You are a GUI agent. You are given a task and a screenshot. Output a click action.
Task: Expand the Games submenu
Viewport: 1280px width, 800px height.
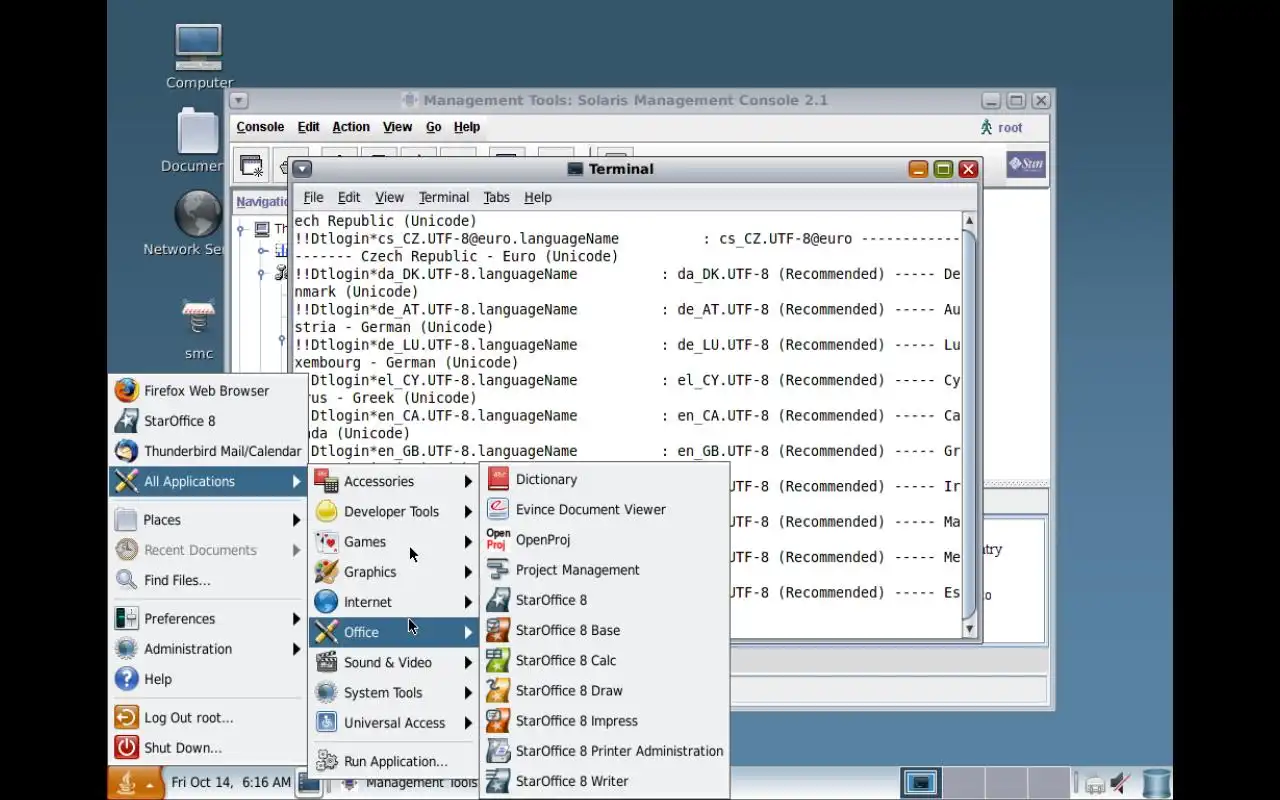[394, 542]
